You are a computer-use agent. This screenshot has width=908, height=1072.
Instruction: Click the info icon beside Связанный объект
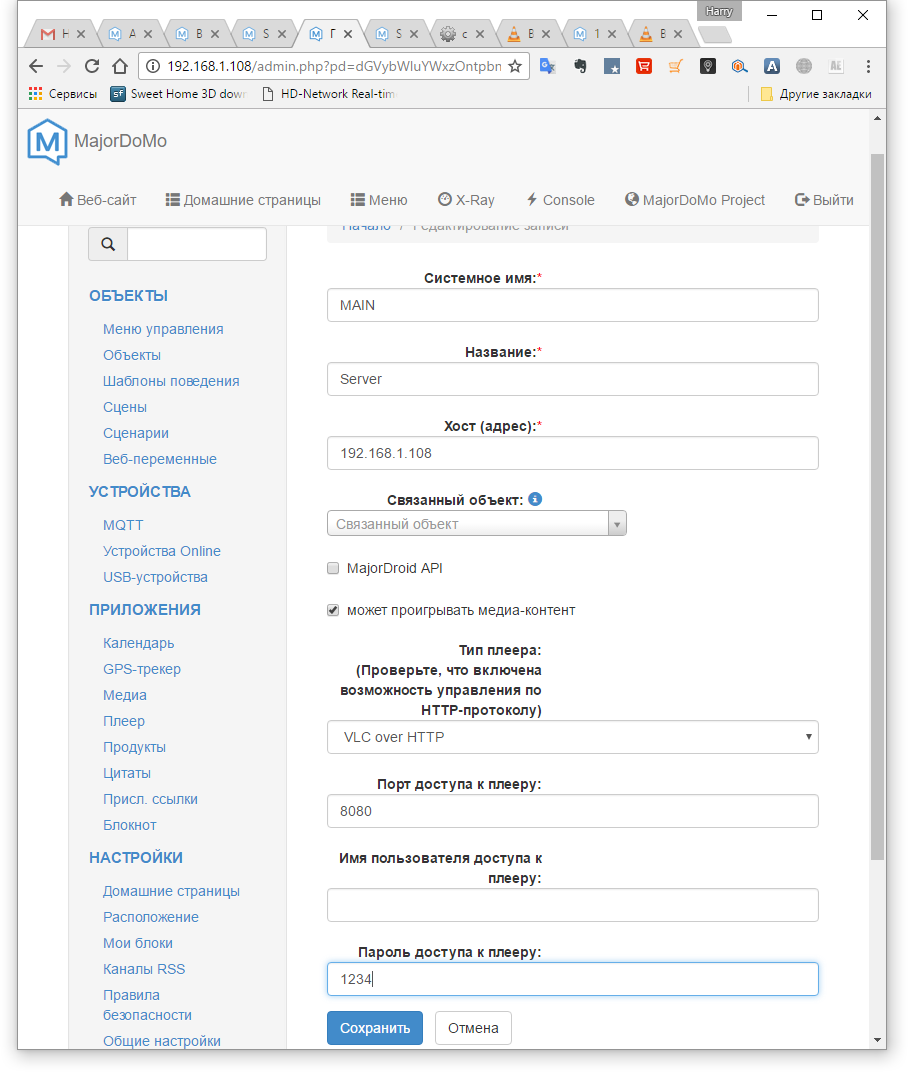coord(535,499)
